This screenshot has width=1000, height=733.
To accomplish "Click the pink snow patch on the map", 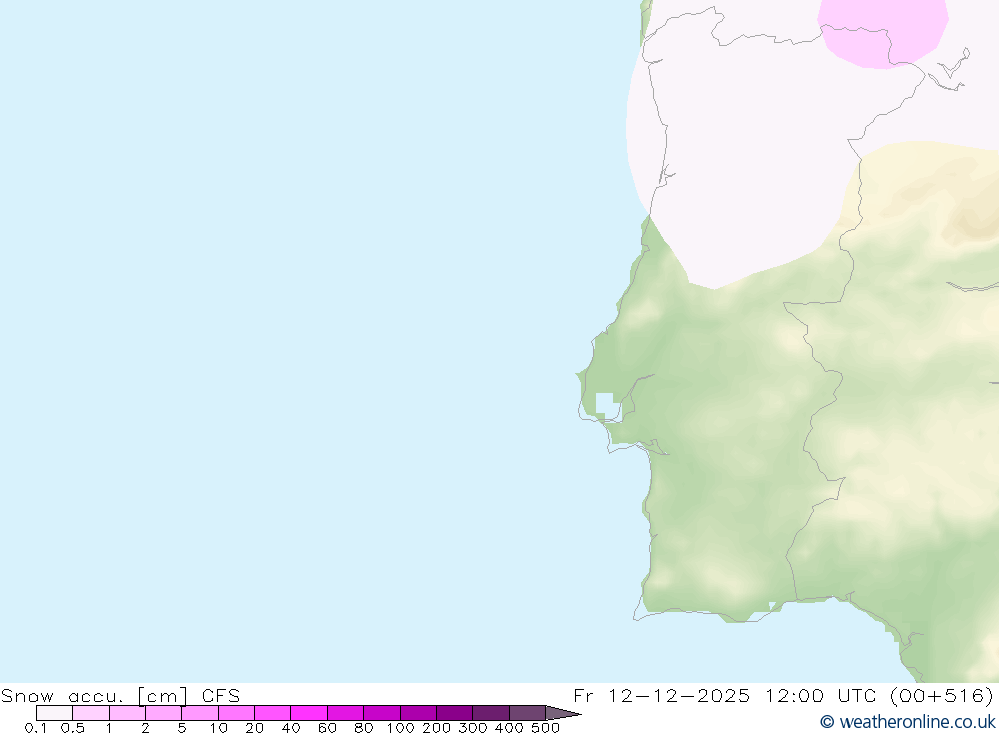I will [883, 32].
